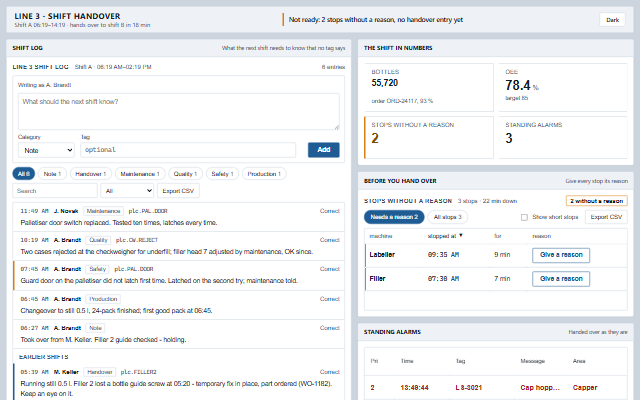Open the OEE 78.4 % tile
Screen dimensions: 640x400
pyautogui.click(x=563, y=87)
